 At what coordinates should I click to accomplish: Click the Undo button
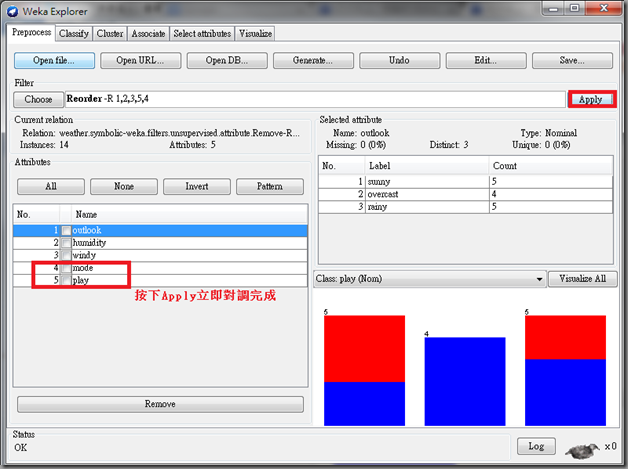pyautogui.click(x=399, y=60)
